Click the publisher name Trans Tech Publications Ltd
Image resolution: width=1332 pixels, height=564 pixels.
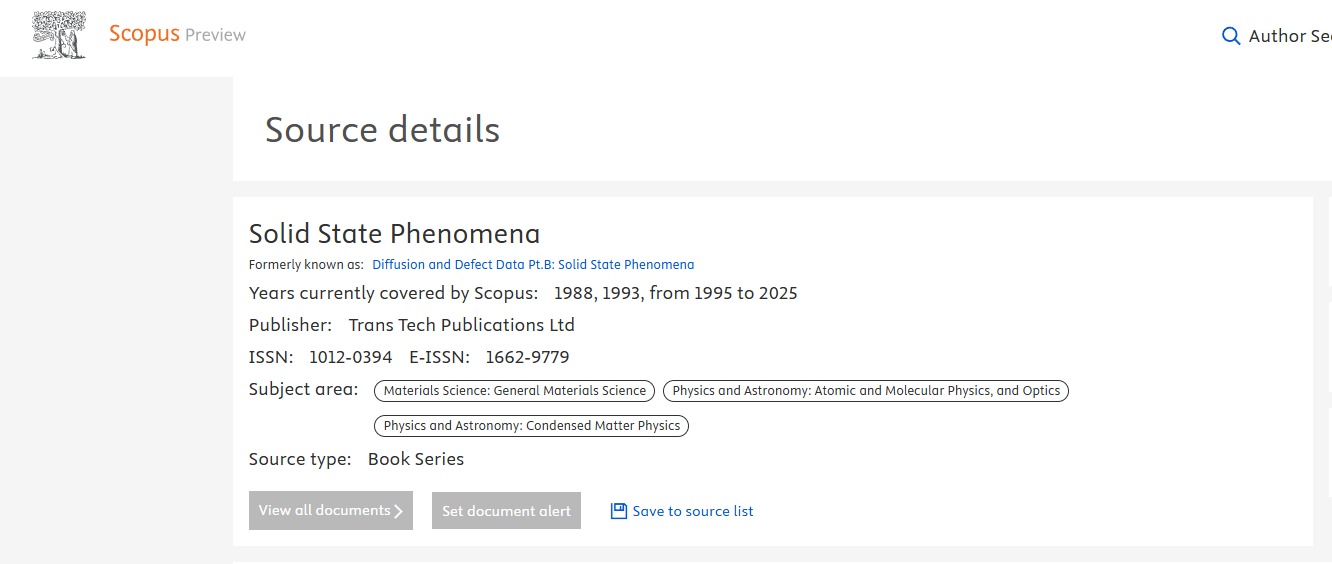[x=461, y=325]
